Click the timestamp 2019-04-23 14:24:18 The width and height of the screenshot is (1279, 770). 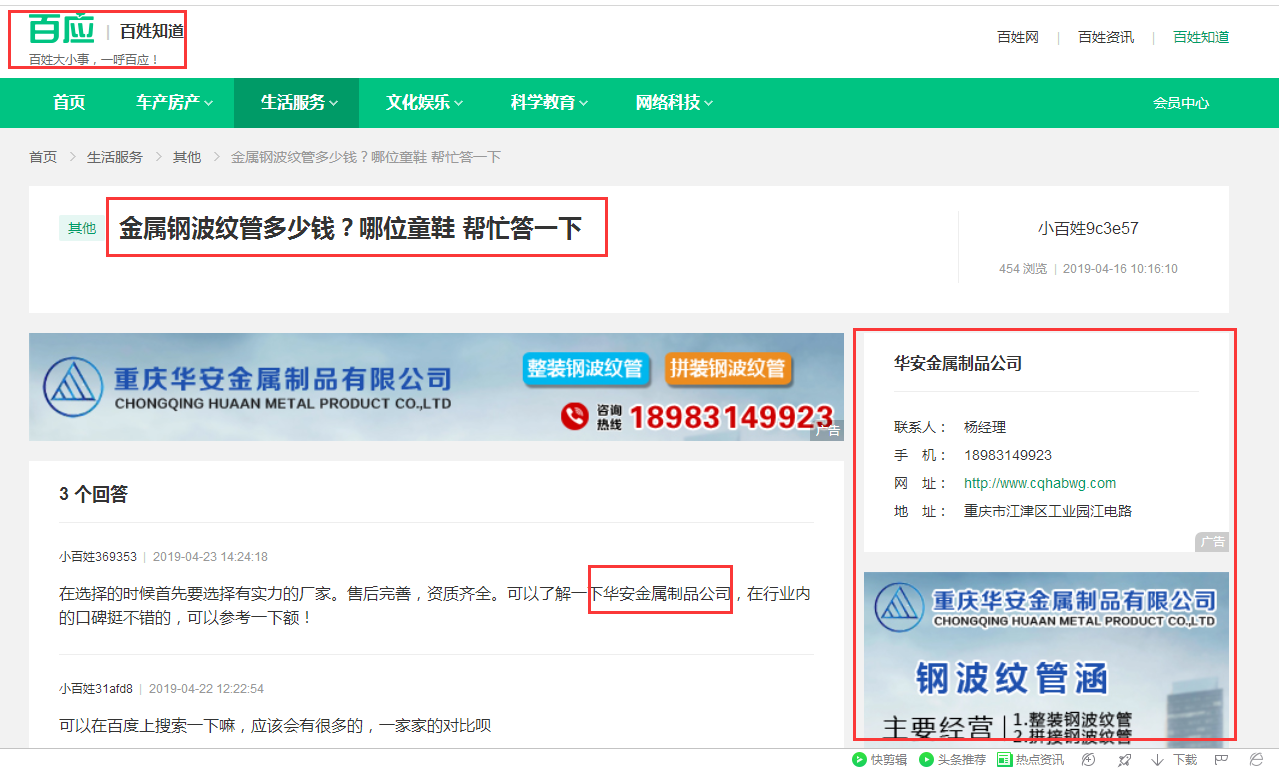point(210,557)
